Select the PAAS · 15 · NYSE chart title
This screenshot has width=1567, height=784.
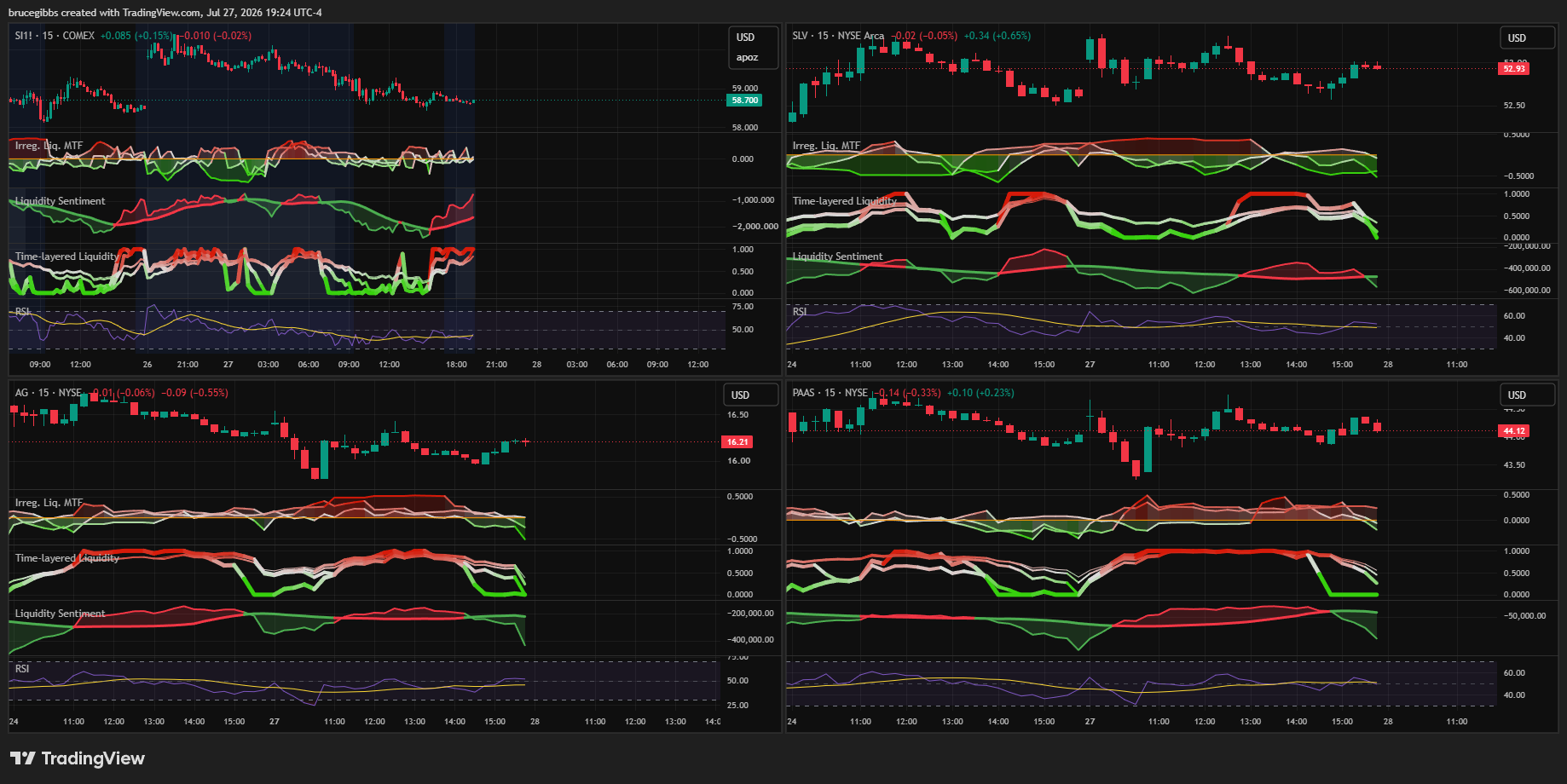coord(830,393)
